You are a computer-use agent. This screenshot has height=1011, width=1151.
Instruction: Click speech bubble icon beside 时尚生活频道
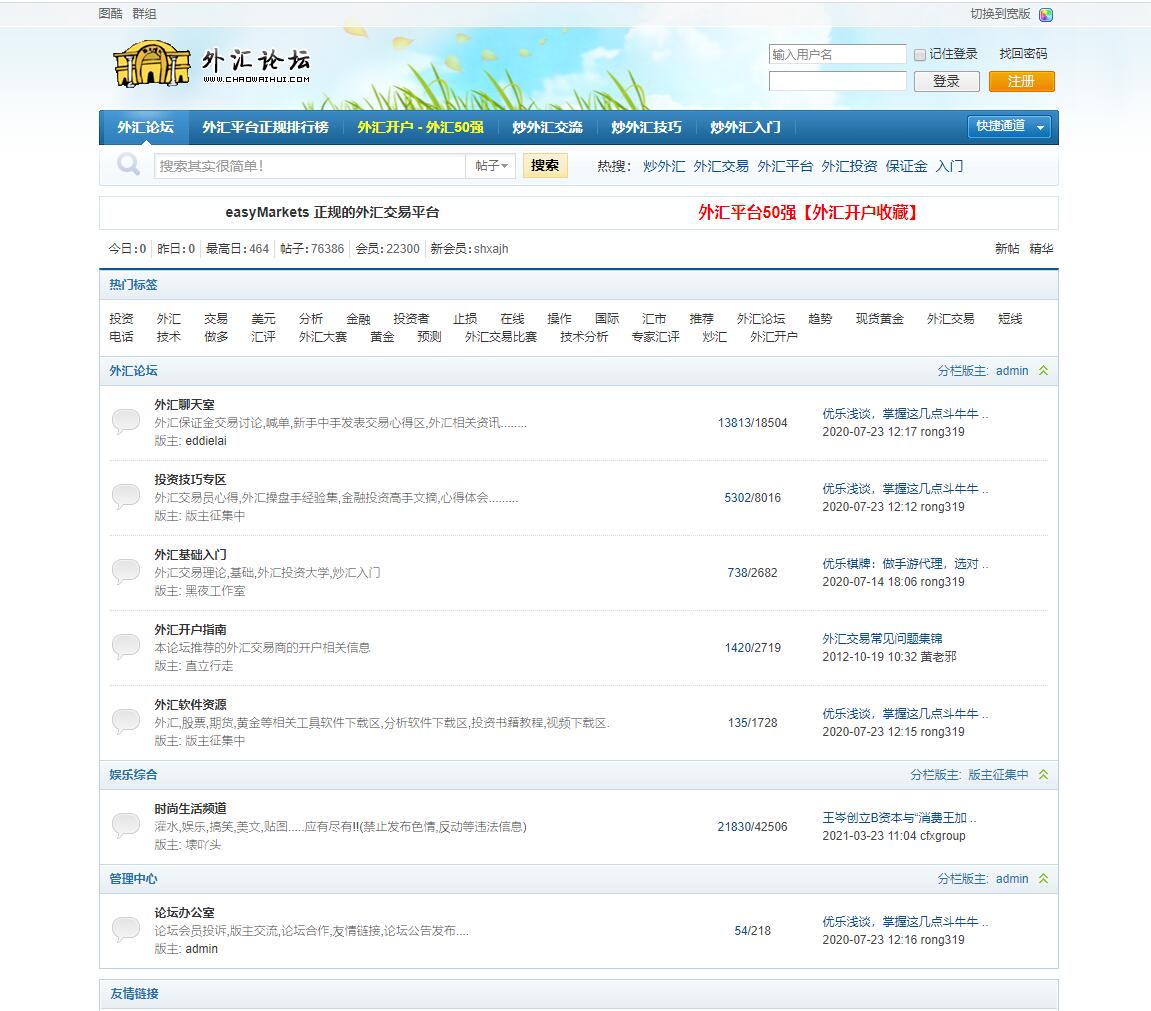[x=126, y=826]
